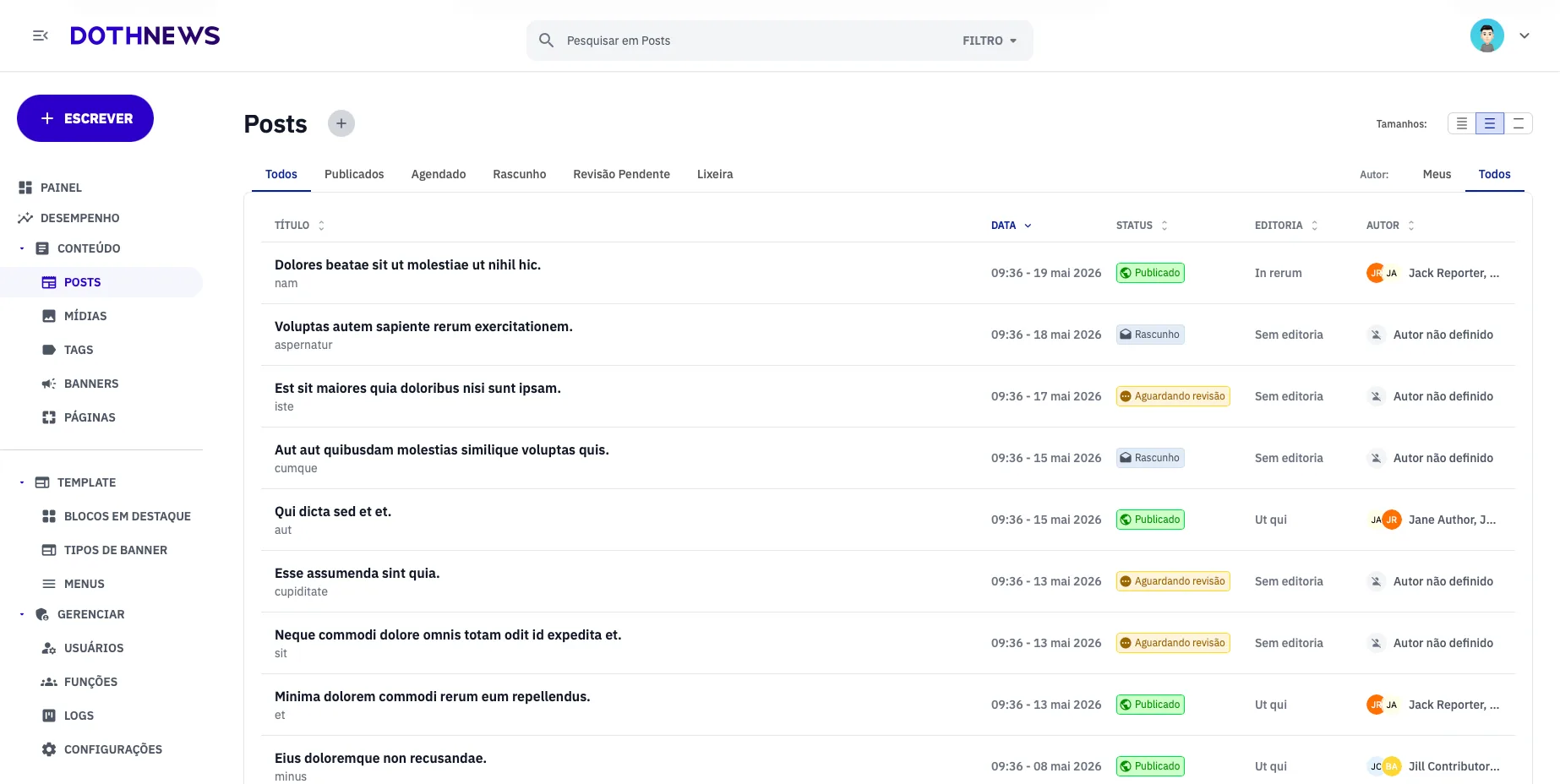Switch to the Agendado tab
The image size is (1560, 784).
439,174
